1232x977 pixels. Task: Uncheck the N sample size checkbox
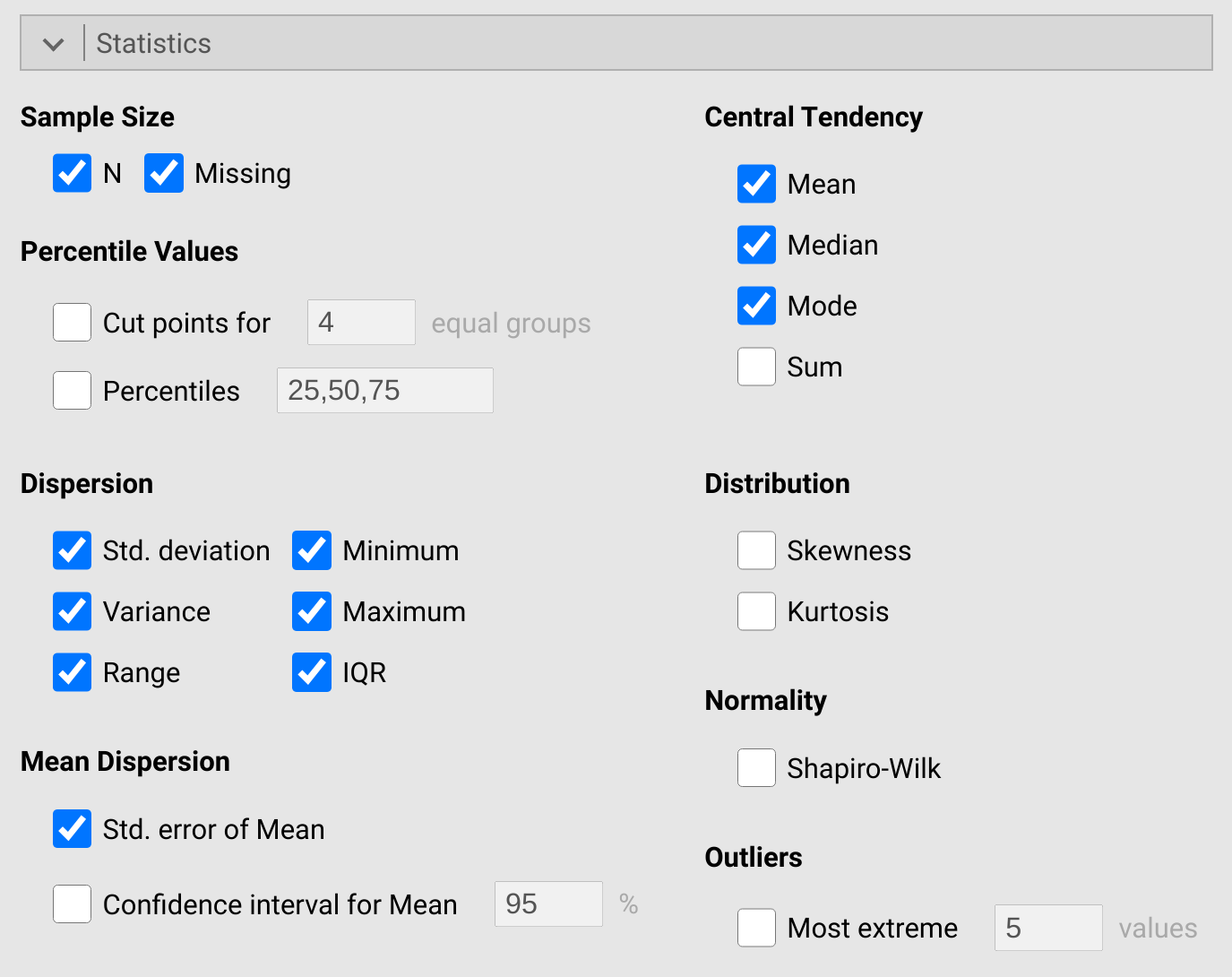(72, 173)
